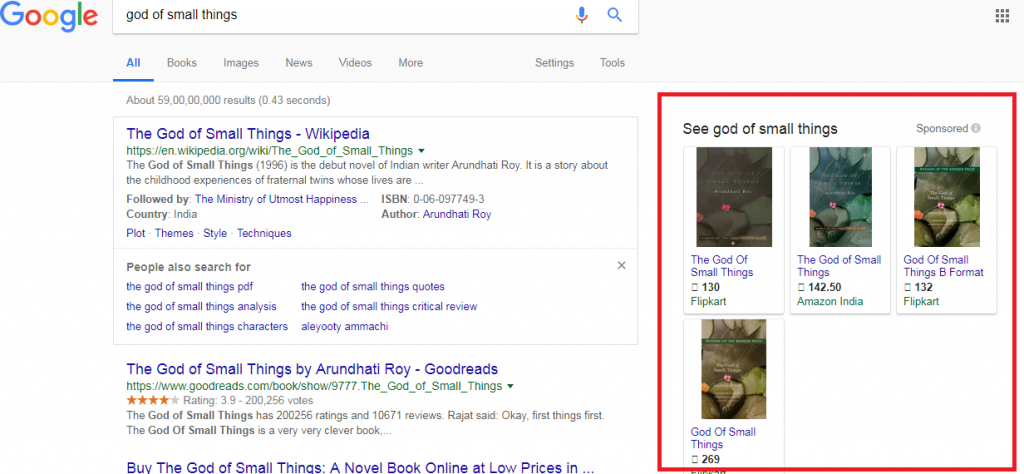Screen dimensions: 1024x474
Task: Switch to the Videos tab
Action: coord(355,63)
